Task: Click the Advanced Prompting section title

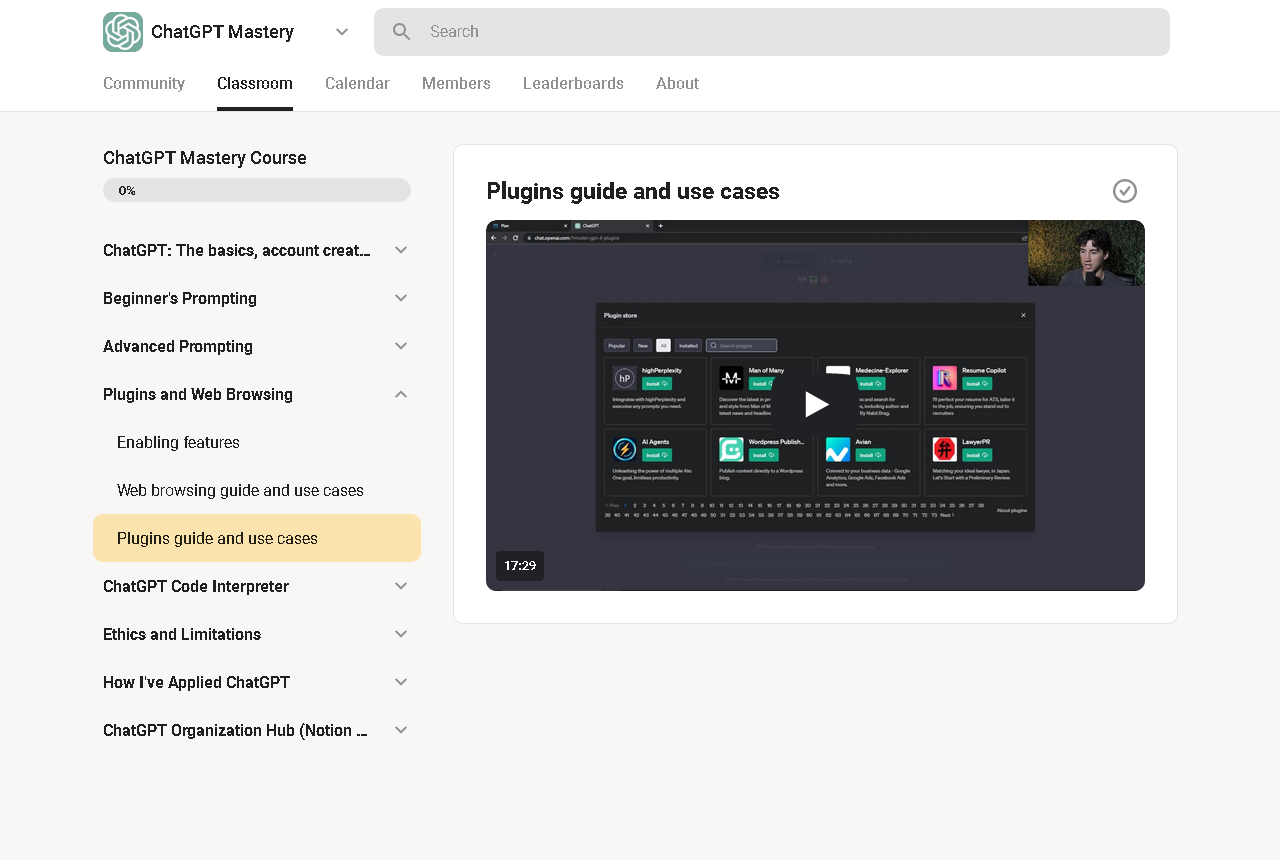Action: click(178, 346)
